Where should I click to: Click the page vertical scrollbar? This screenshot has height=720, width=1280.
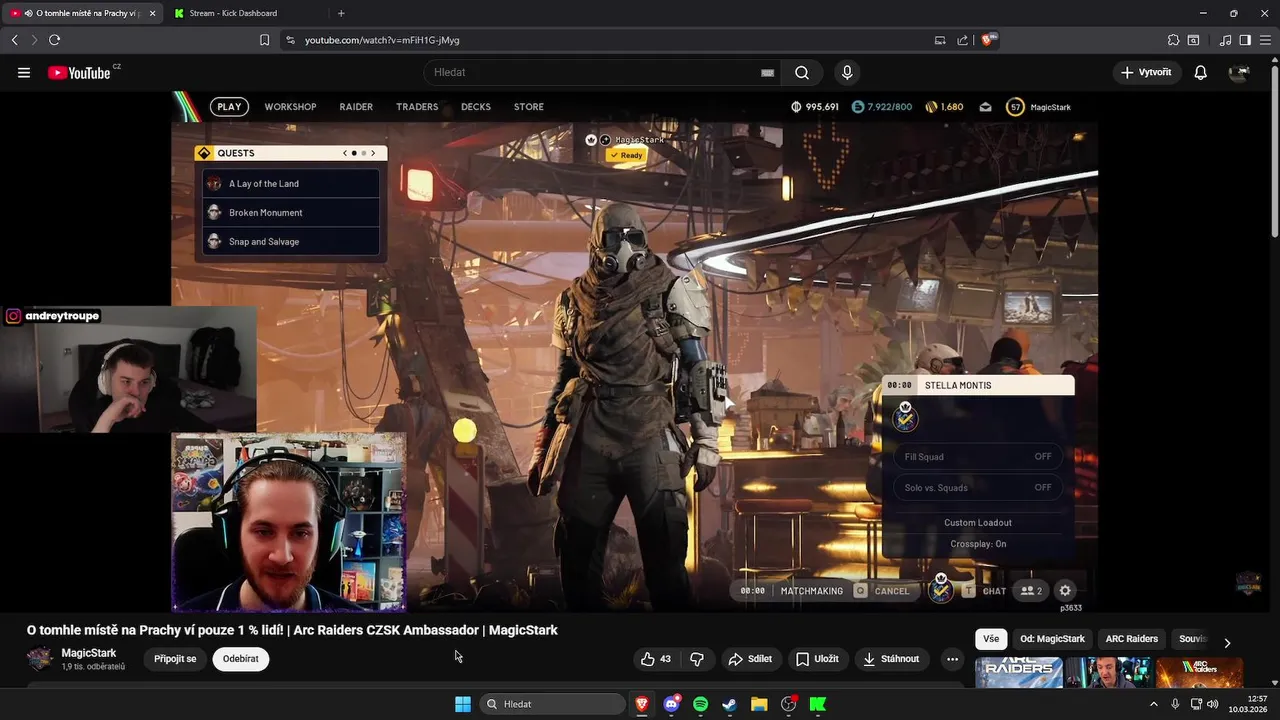(x=1274, y=150)
